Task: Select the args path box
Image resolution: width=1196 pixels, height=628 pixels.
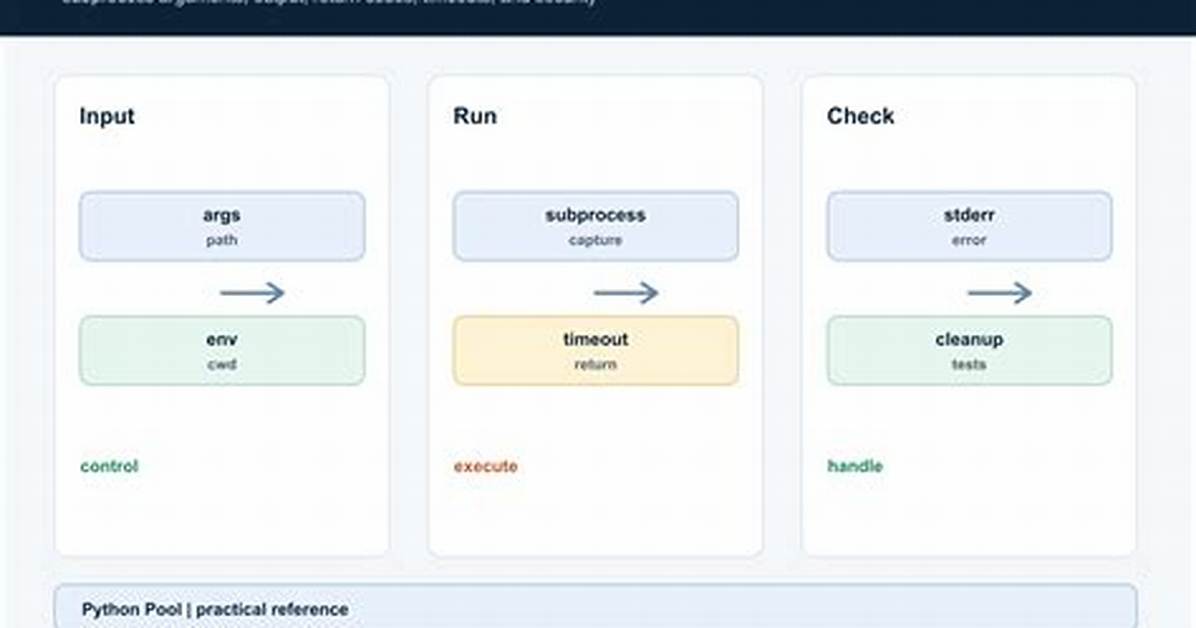Action: pos(222,226)
